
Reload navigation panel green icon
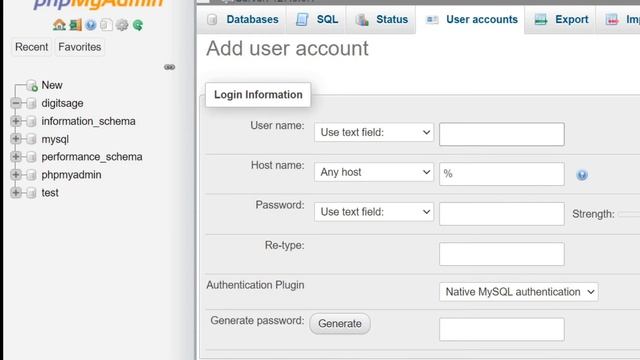(x=138, y=25)
